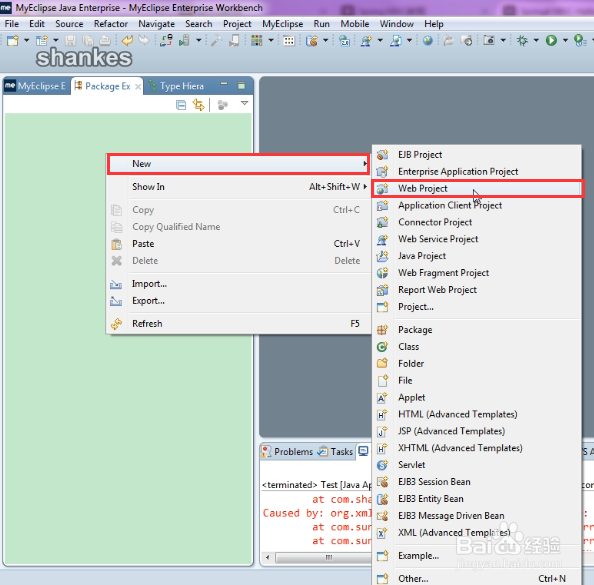Choose Export... from the context menu
This screenshot has height=585, width=594.
point(238,301)
